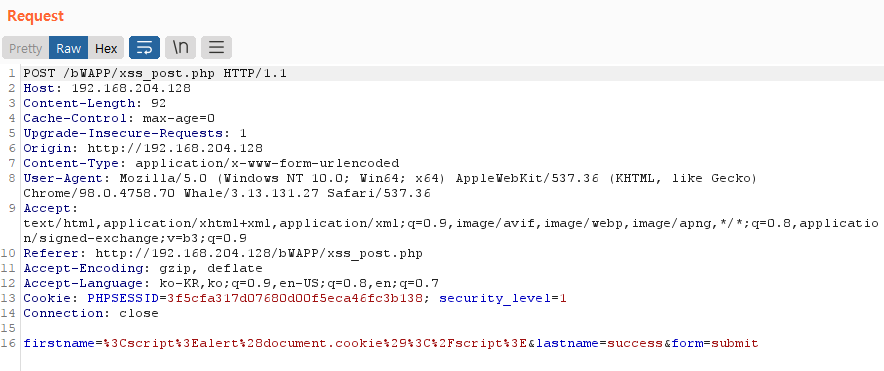This screenshot has width=884, height=371.
Task: Click the Referer header URL
Action: [x=259, y=253]
